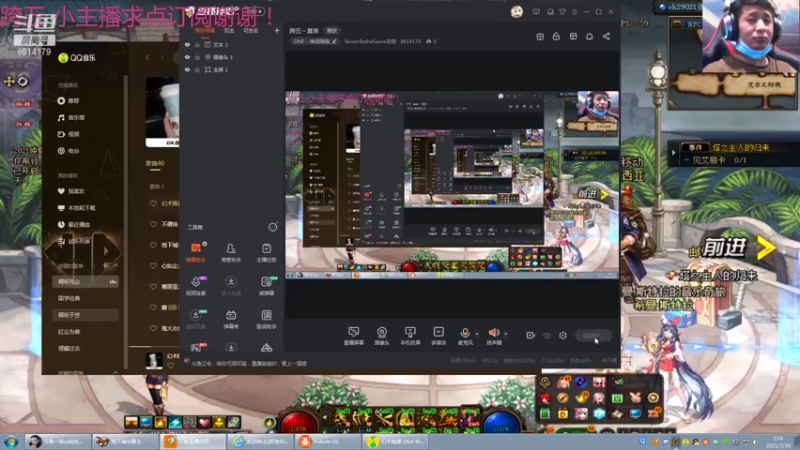Open the 弹幕秀 tool icon
The width and height of the screenshot is (800, 450).
pos(231,319)
